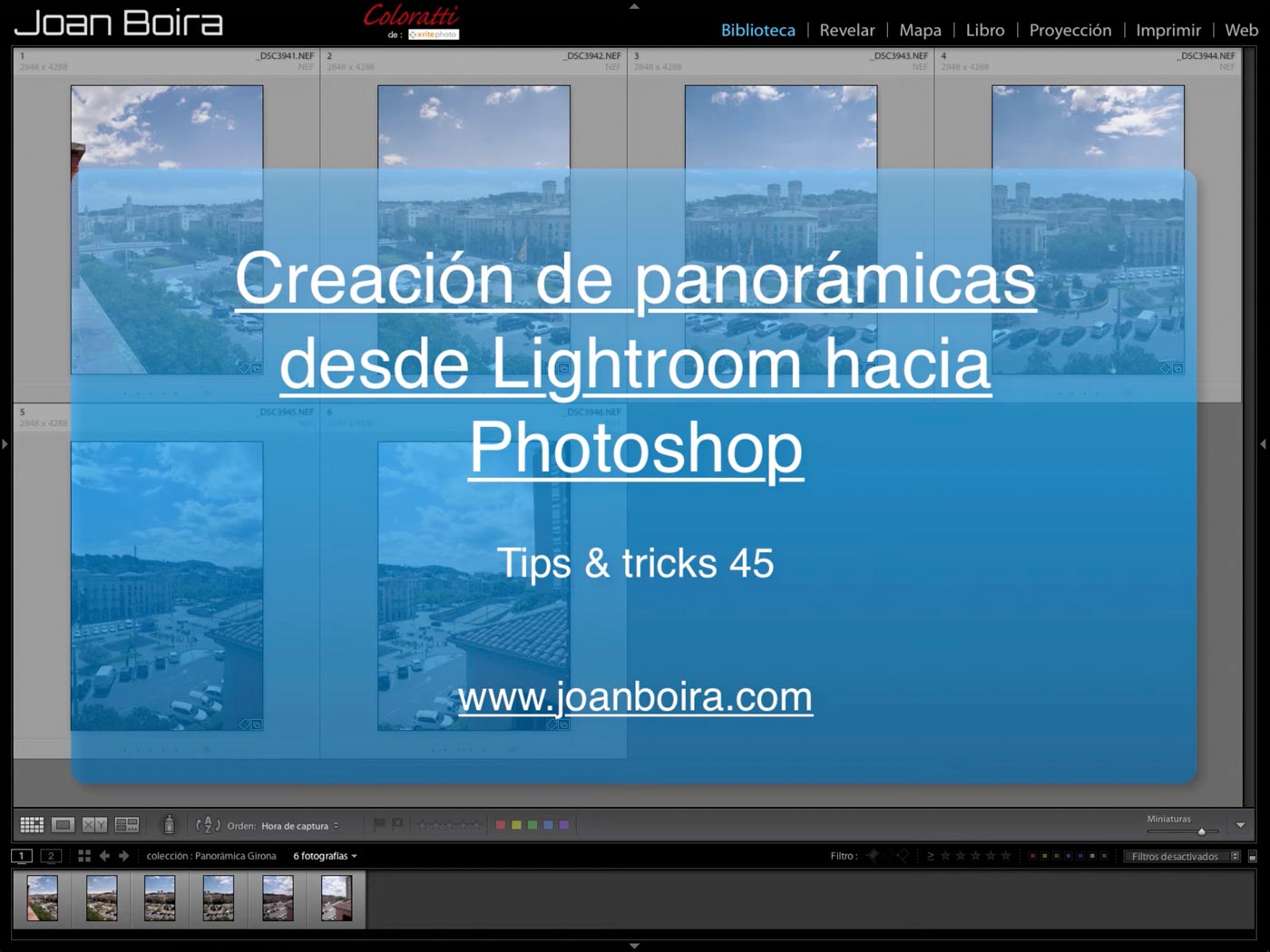Open survey view

[127, 824]
